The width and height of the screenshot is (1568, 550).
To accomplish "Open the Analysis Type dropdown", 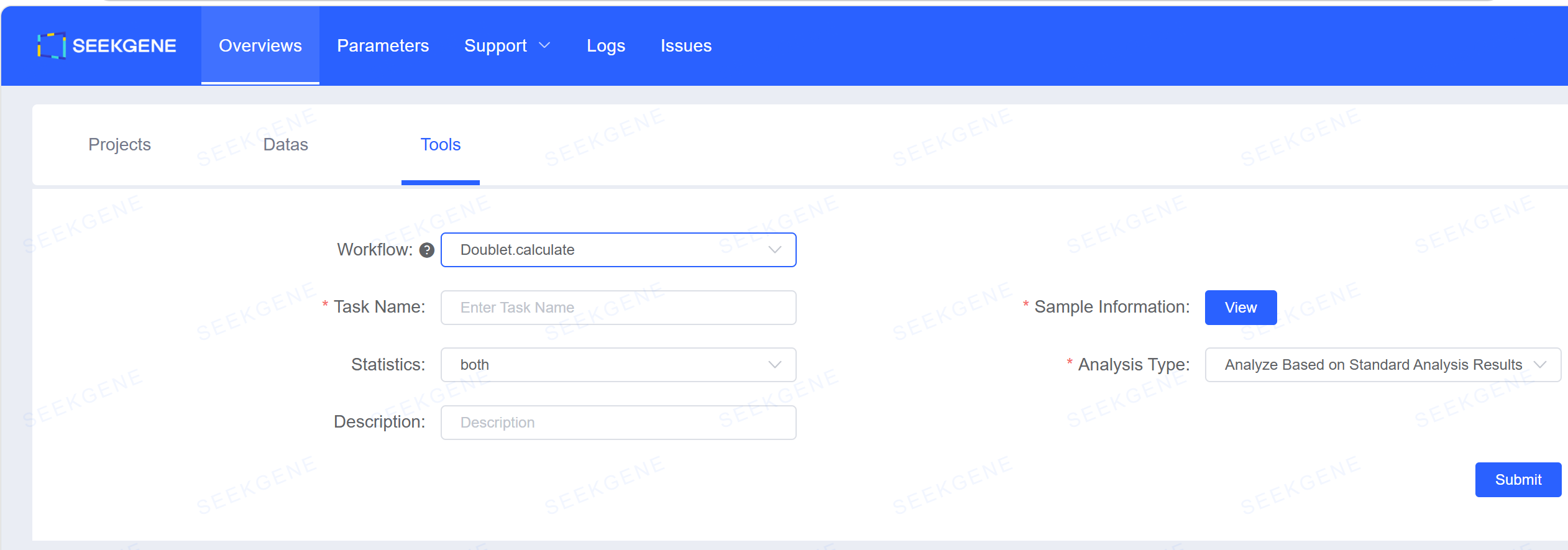I will point(1383,365).
